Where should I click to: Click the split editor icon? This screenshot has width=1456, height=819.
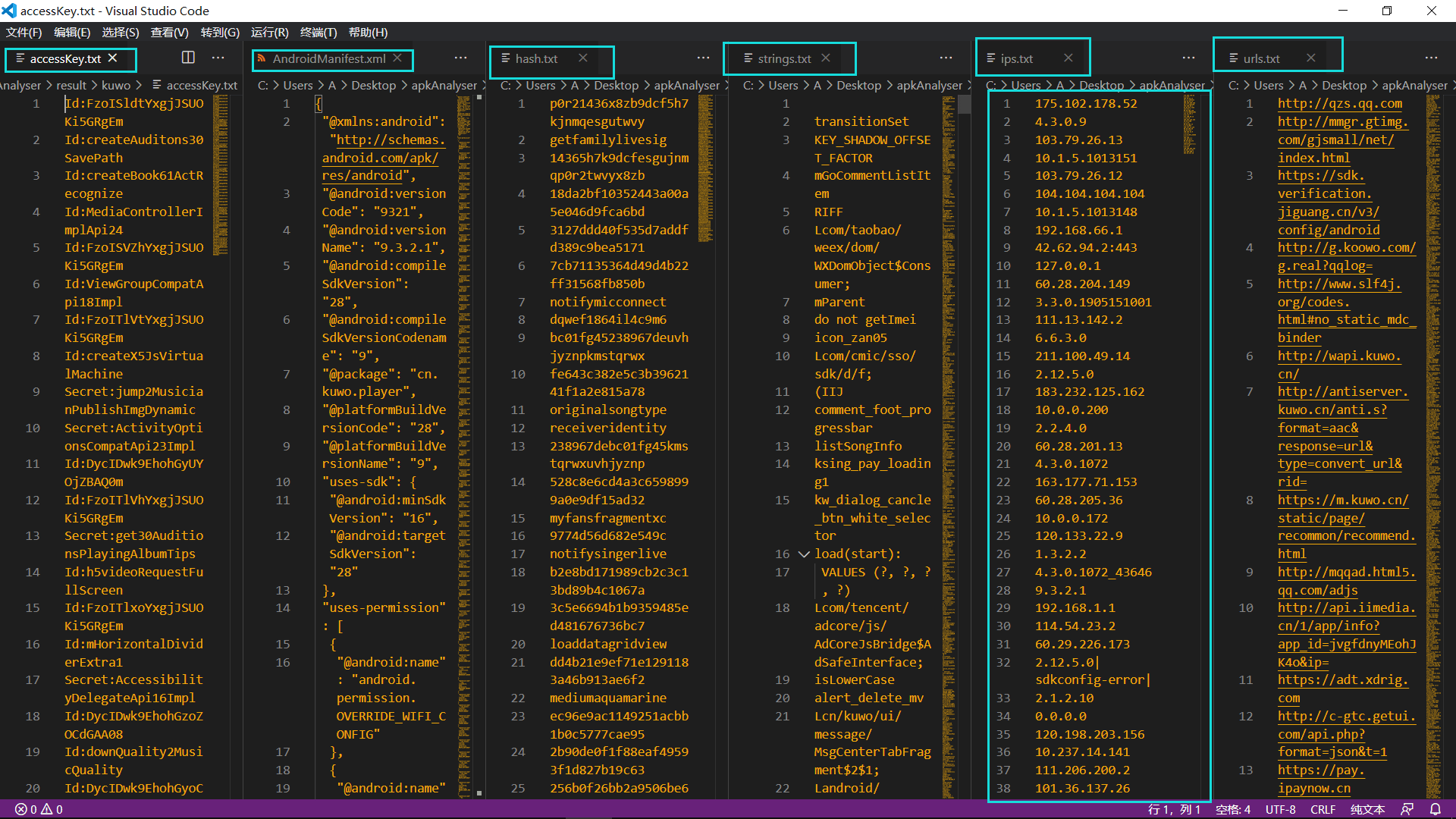pos(188,58)
